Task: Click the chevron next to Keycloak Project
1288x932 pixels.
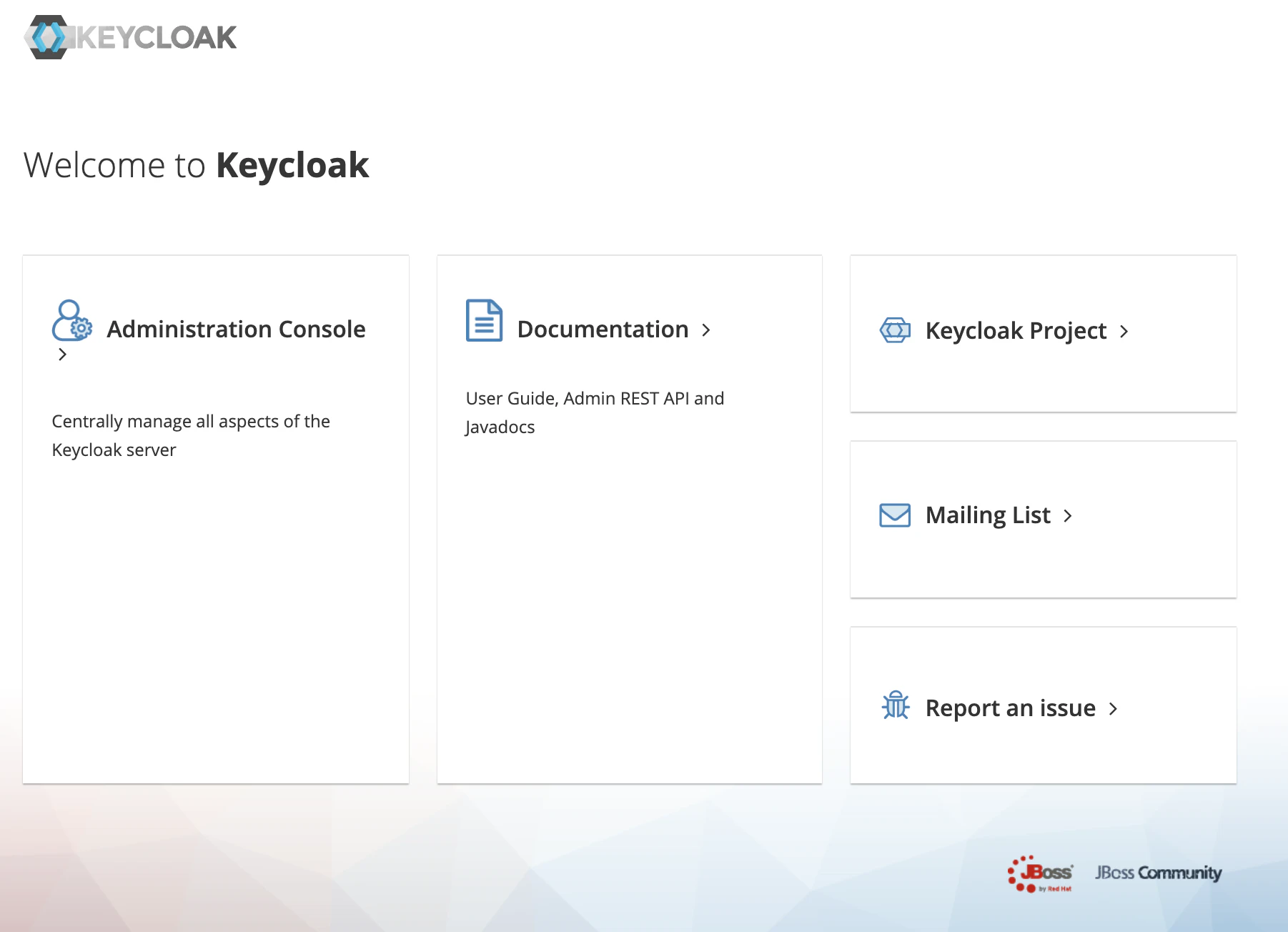Action: 1124,332
